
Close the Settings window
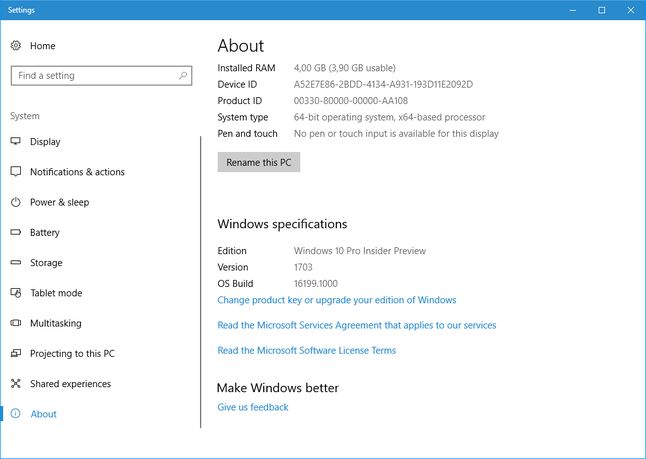coord(630,10)
